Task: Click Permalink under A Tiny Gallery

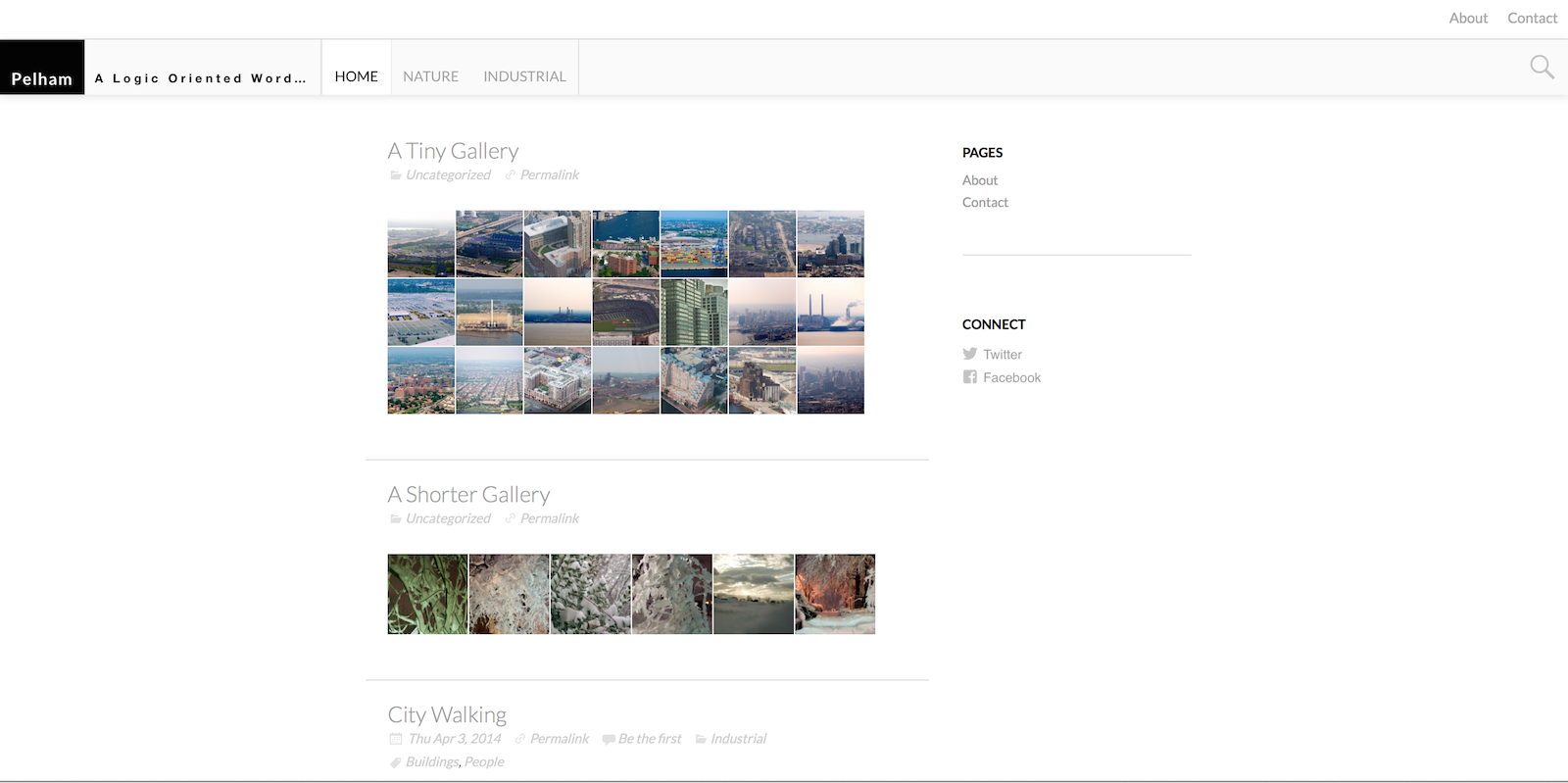Action: pyautogui.click(x=549, y=174)
